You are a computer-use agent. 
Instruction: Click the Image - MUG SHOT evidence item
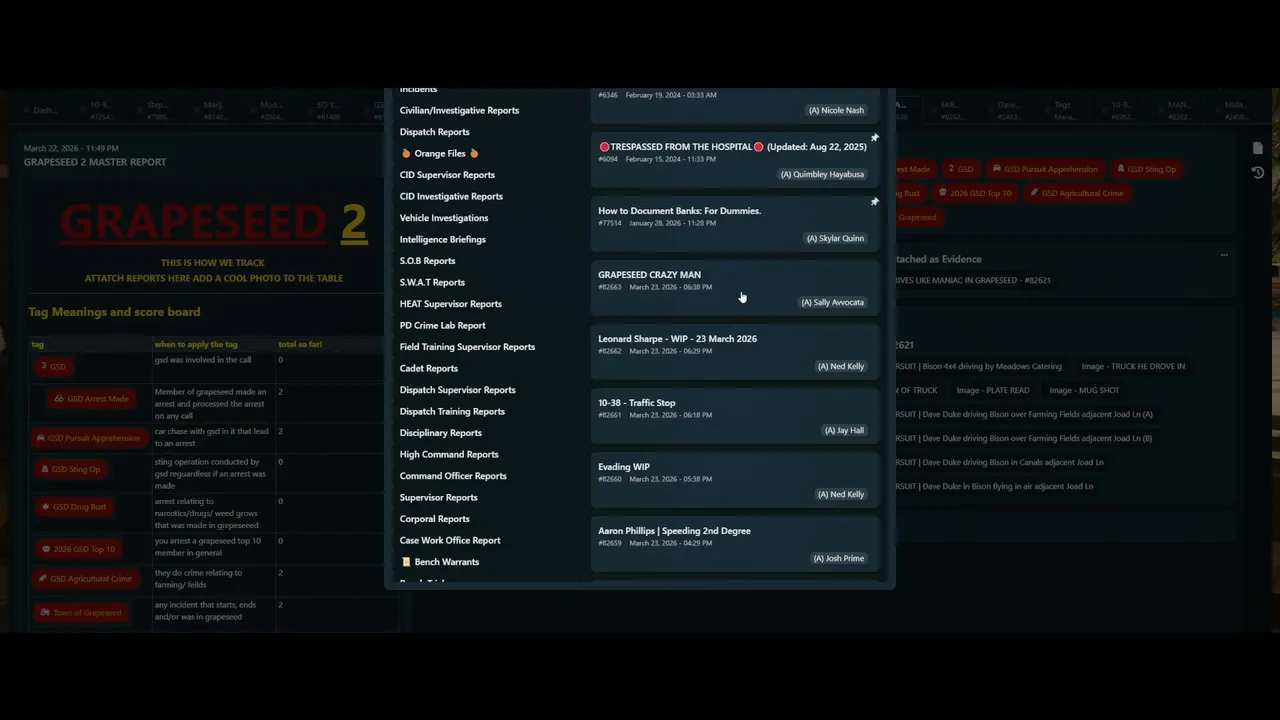1084,390
